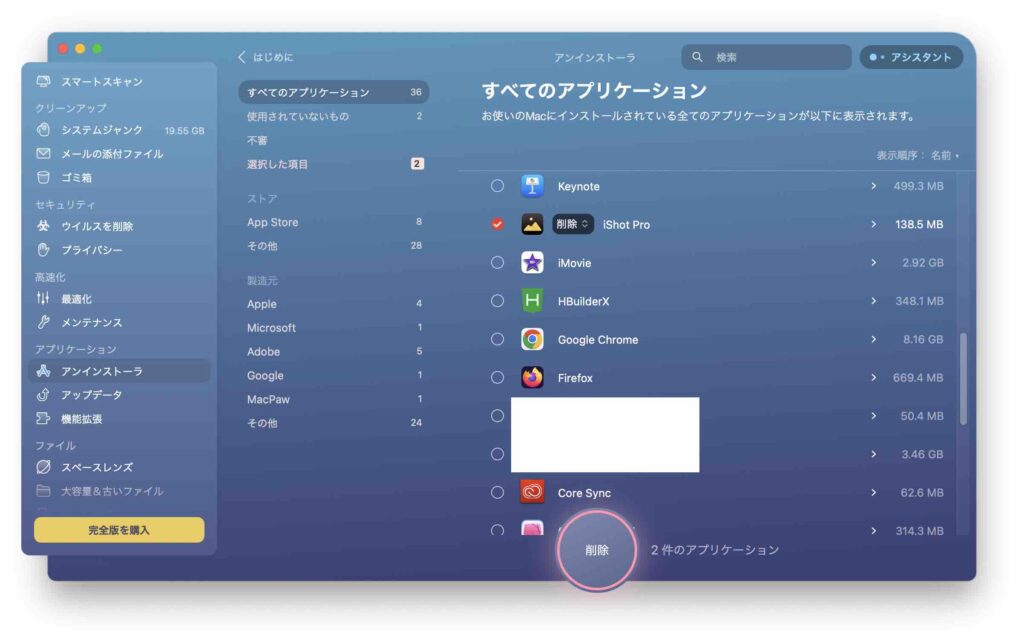
Task: Click the application list scrollbar
Action: pyautogui.click(x=963, y=378)
